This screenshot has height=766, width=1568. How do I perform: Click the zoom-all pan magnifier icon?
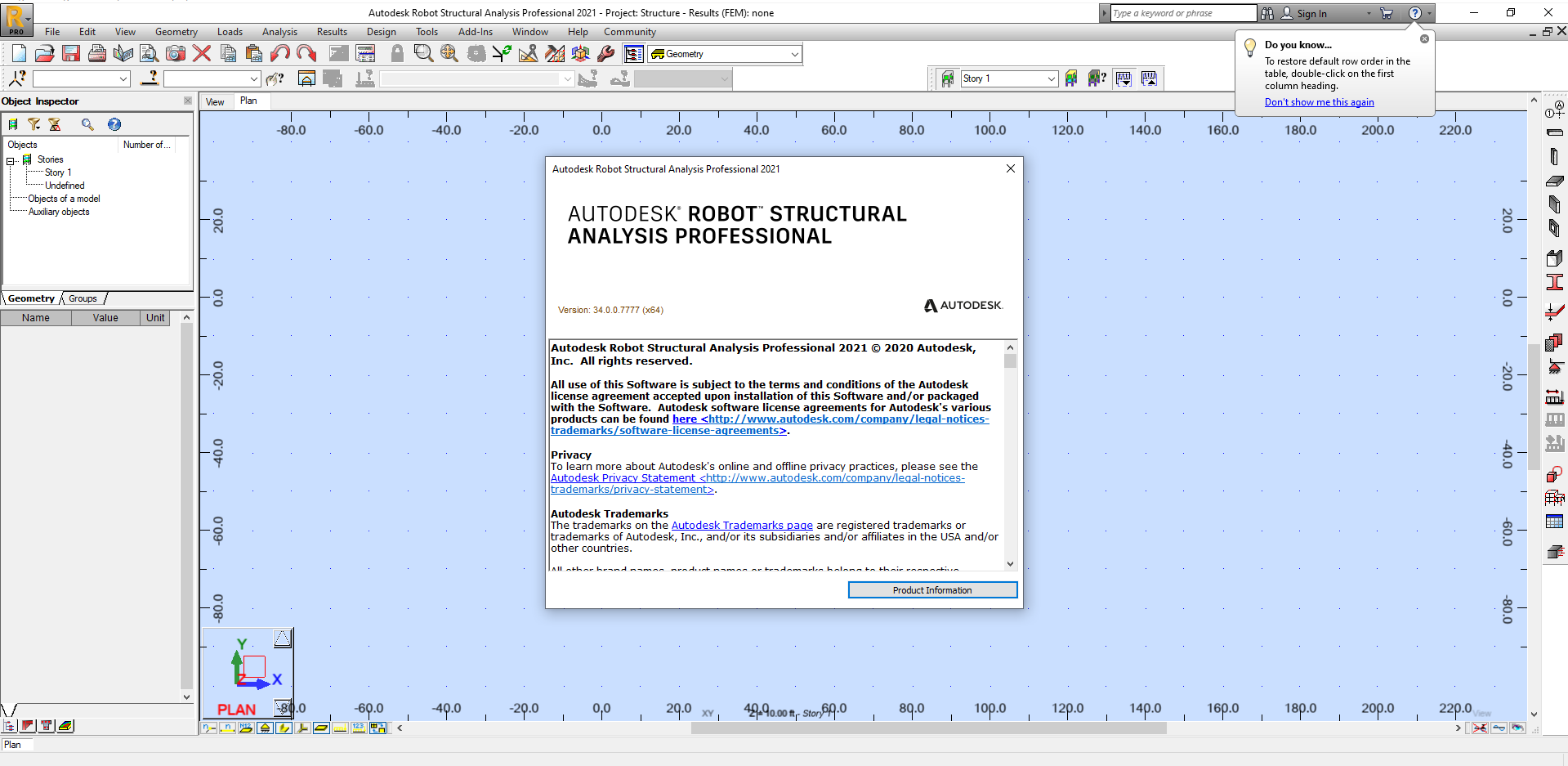click(449, 54)
